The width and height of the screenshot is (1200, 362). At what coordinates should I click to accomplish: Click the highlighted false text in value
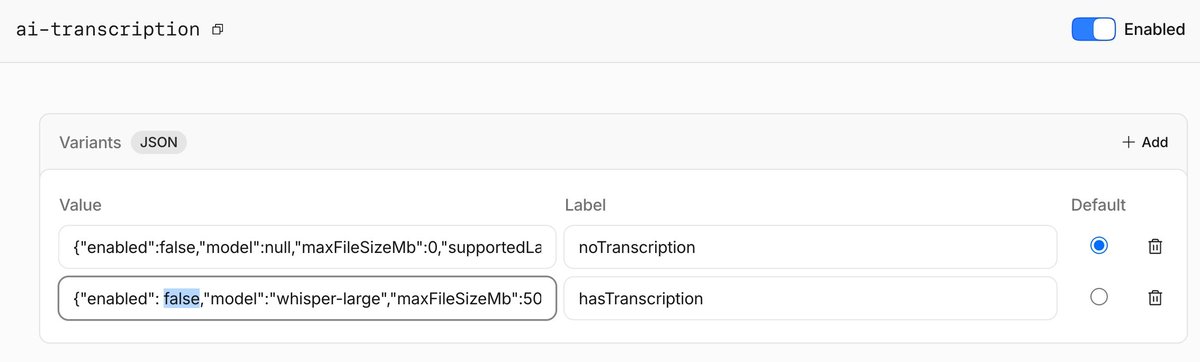click(x=183, y=298)
